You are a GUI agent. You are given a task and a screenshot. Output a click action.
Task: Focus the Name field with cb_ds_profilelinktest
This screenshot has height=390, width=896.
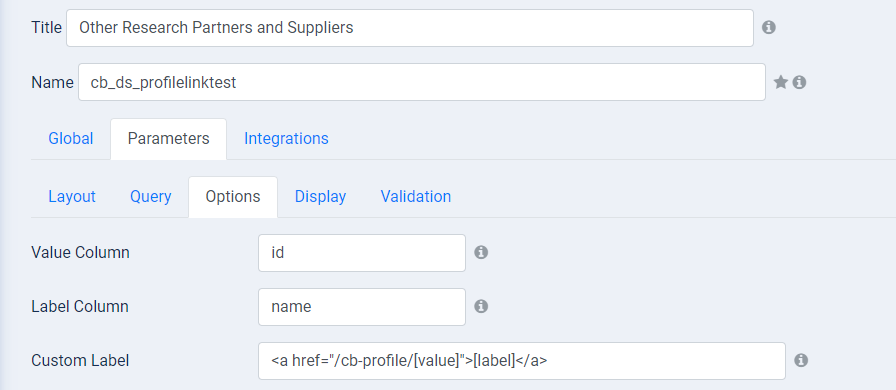(422, 82)
